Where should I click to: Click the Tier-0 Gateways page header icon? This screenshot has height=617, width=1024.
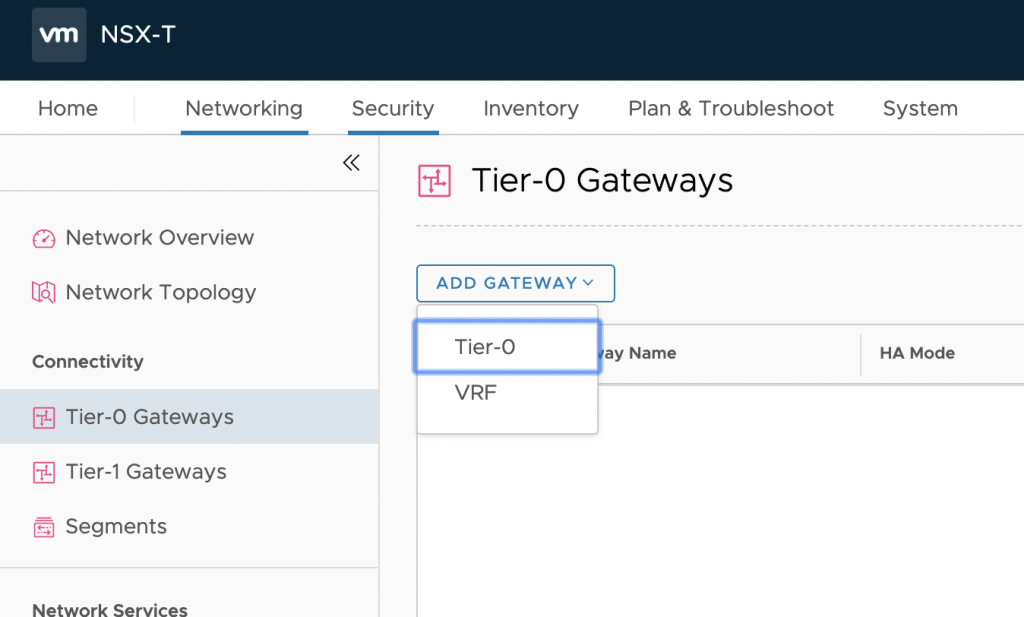click(434, 181)
